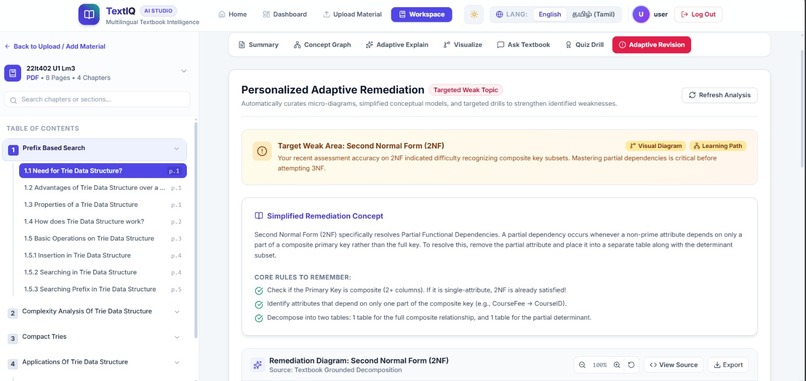Open Upload Material page
This screenshot has height=381, width=806.
pos(352,14)
